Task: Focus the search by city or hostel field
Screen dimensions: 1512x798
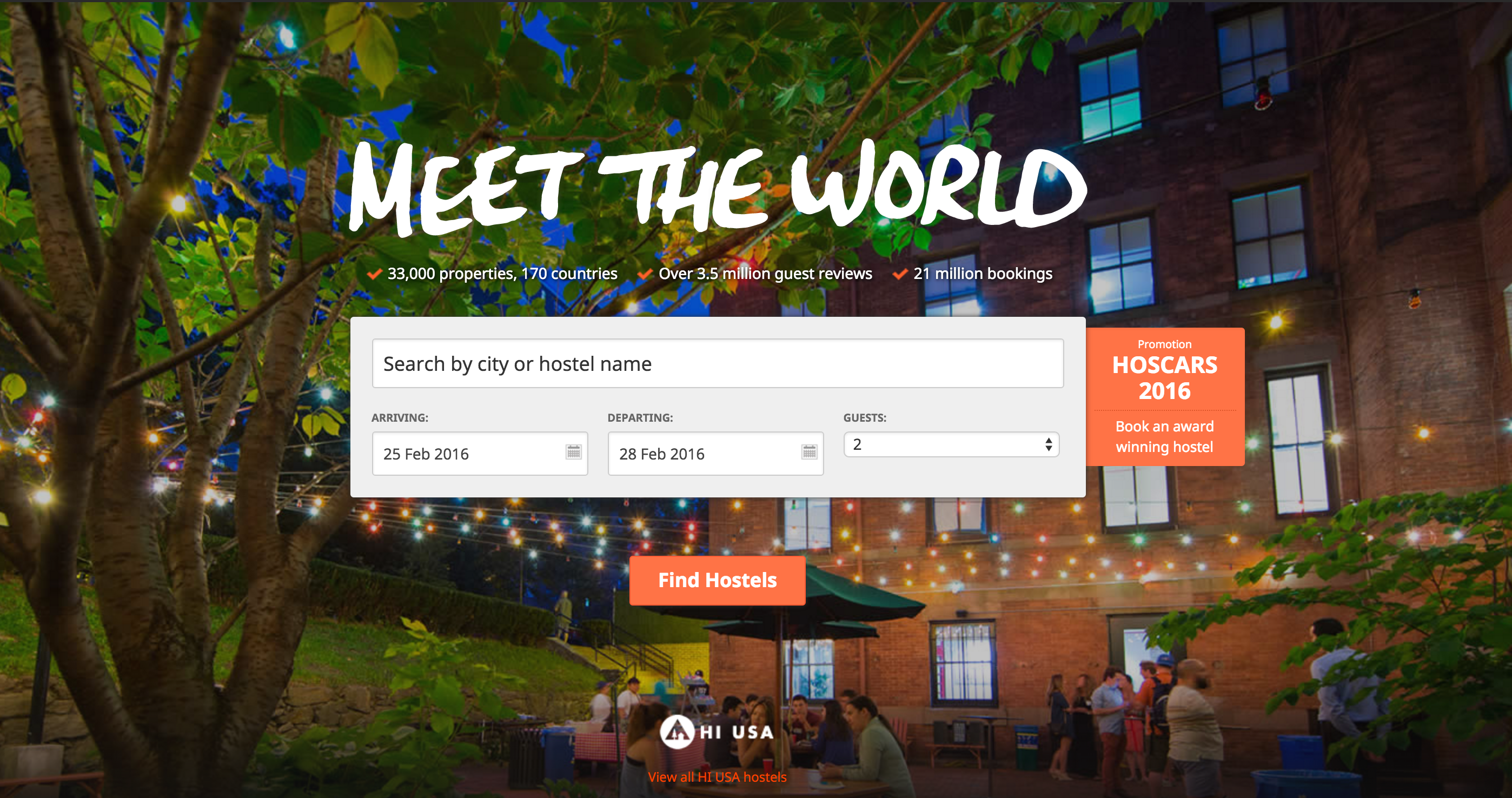Action: point(717,364)
